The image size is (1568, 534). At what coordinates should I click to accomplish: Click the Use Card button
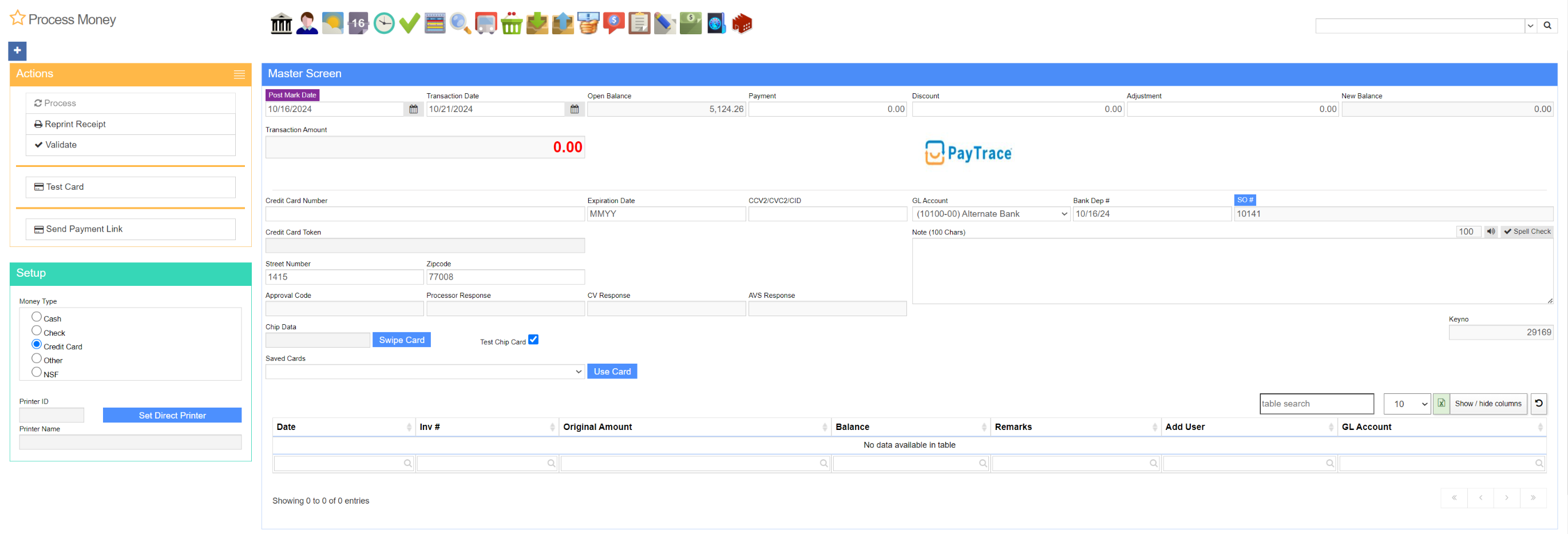[612, 372]
